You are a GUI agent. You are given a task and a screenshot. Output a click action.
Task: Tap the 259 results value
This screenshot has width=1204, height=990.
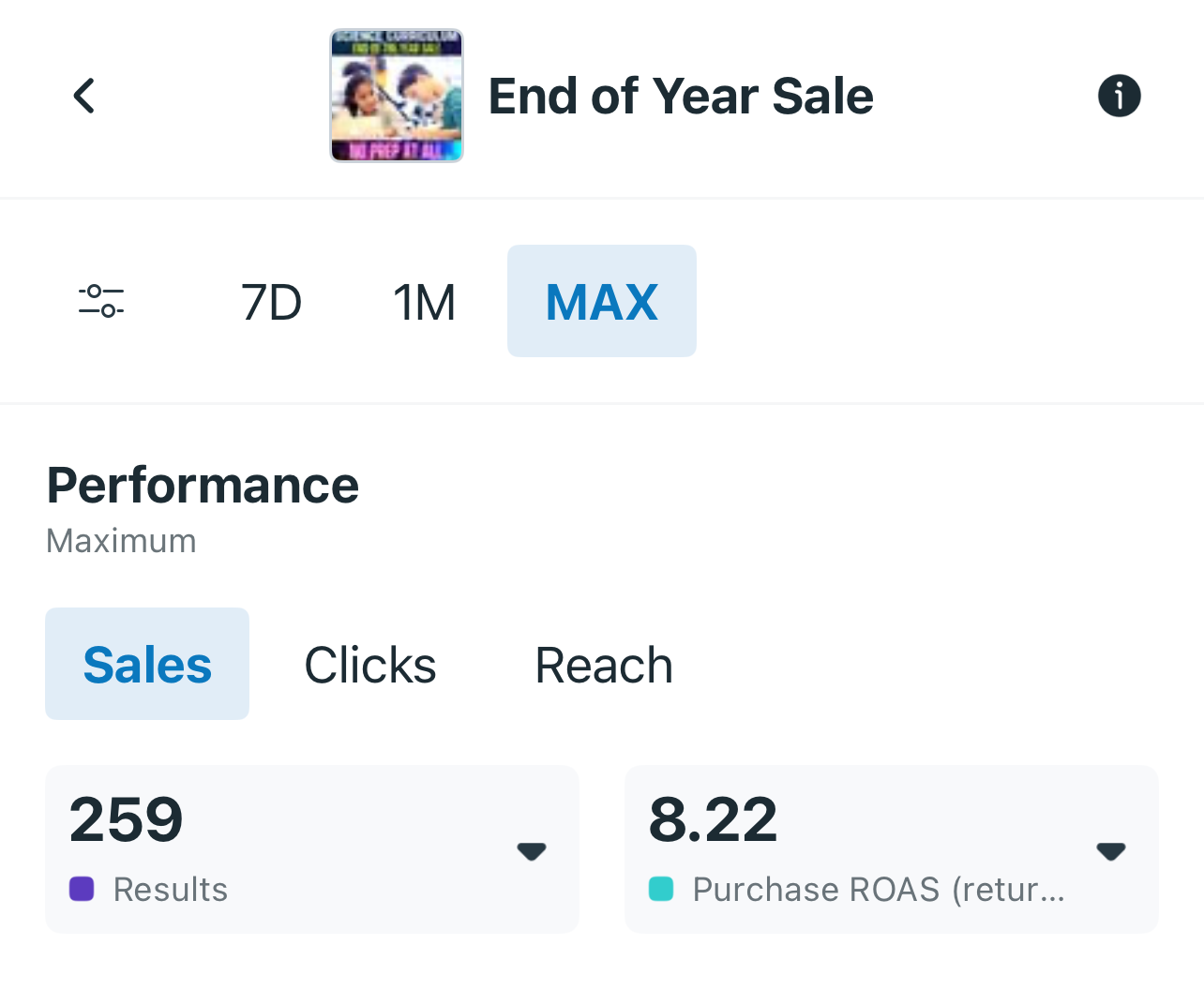127,819
